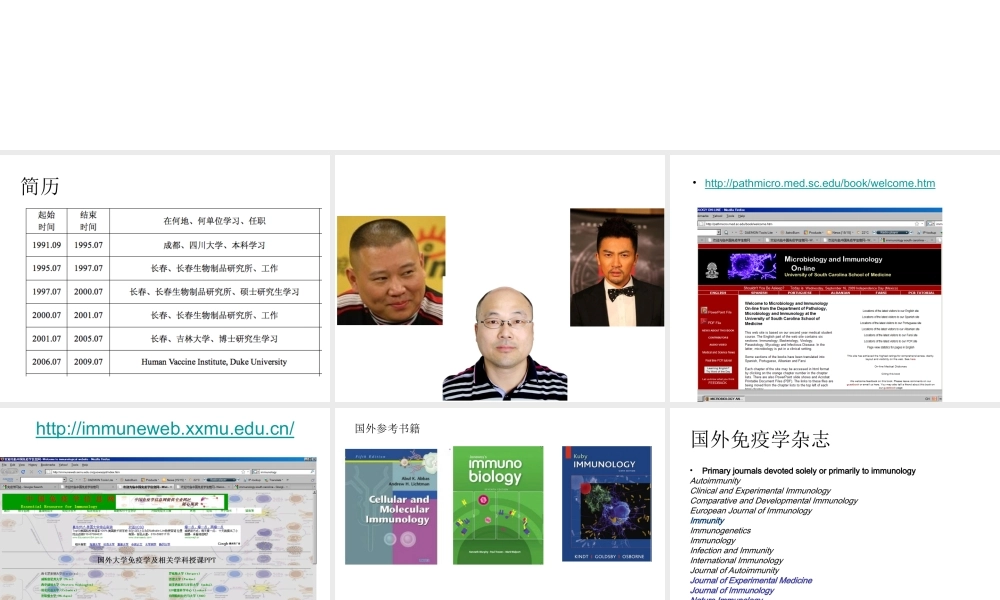Click the stop loading icon in Firefox toolbar

point(31,471)
